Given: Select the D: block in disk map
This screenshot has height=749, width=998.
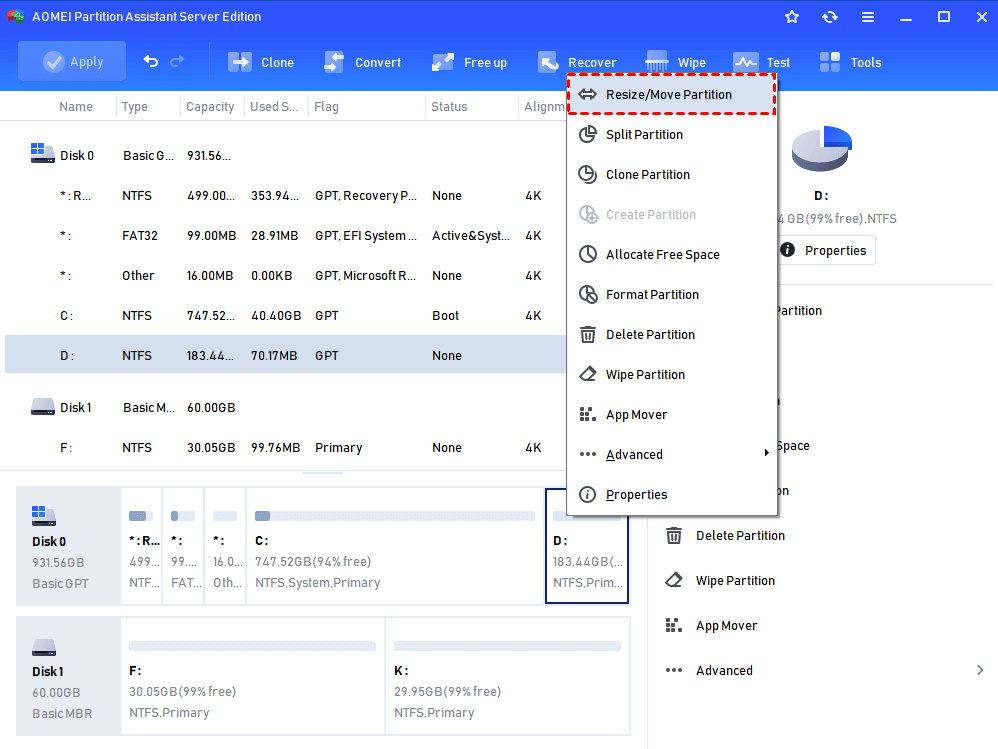Looking at the screenshot, I should click(x=587, y=546).
